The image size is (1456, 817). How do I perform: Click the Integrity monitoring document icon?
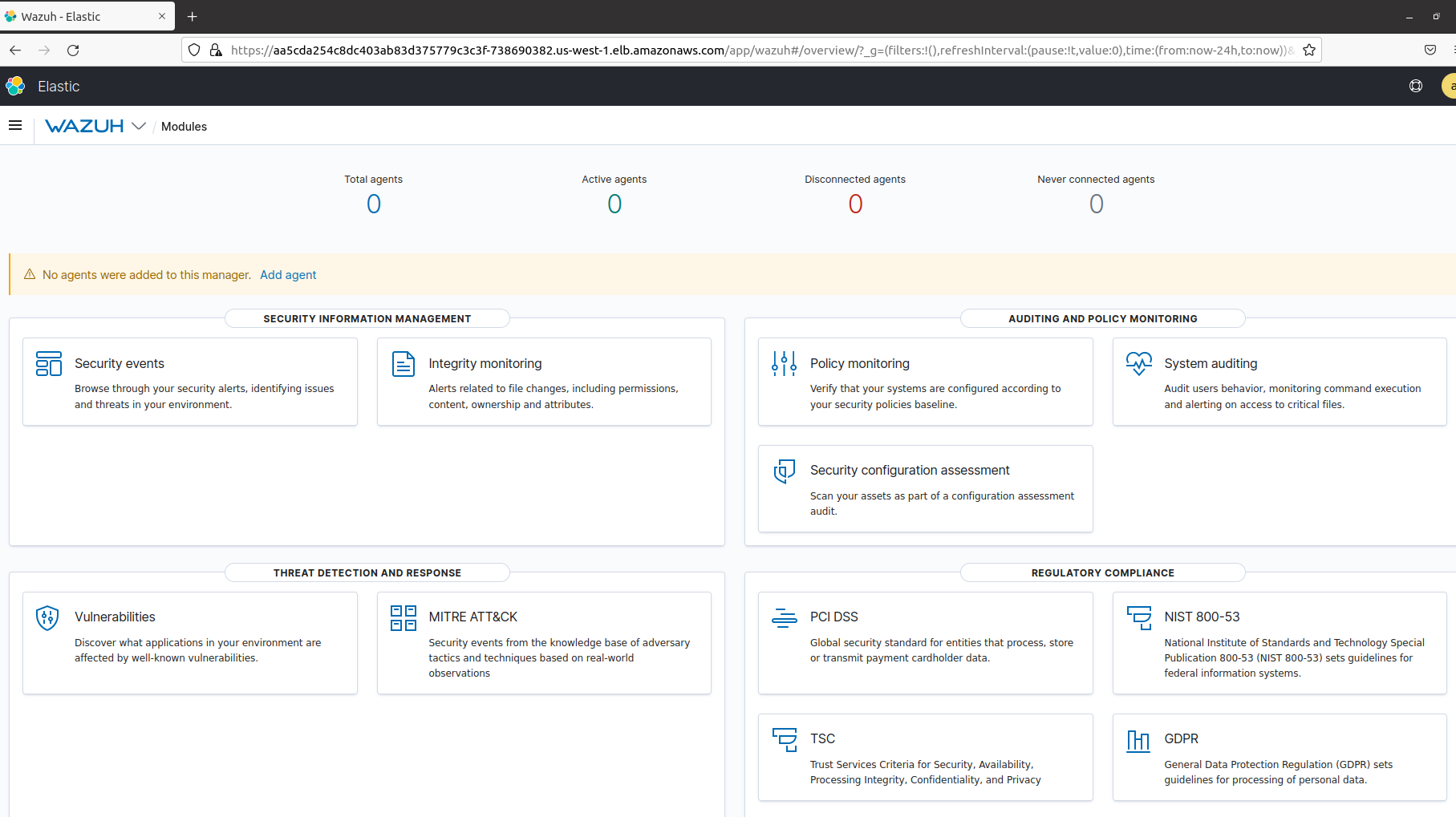click(403, 363)
